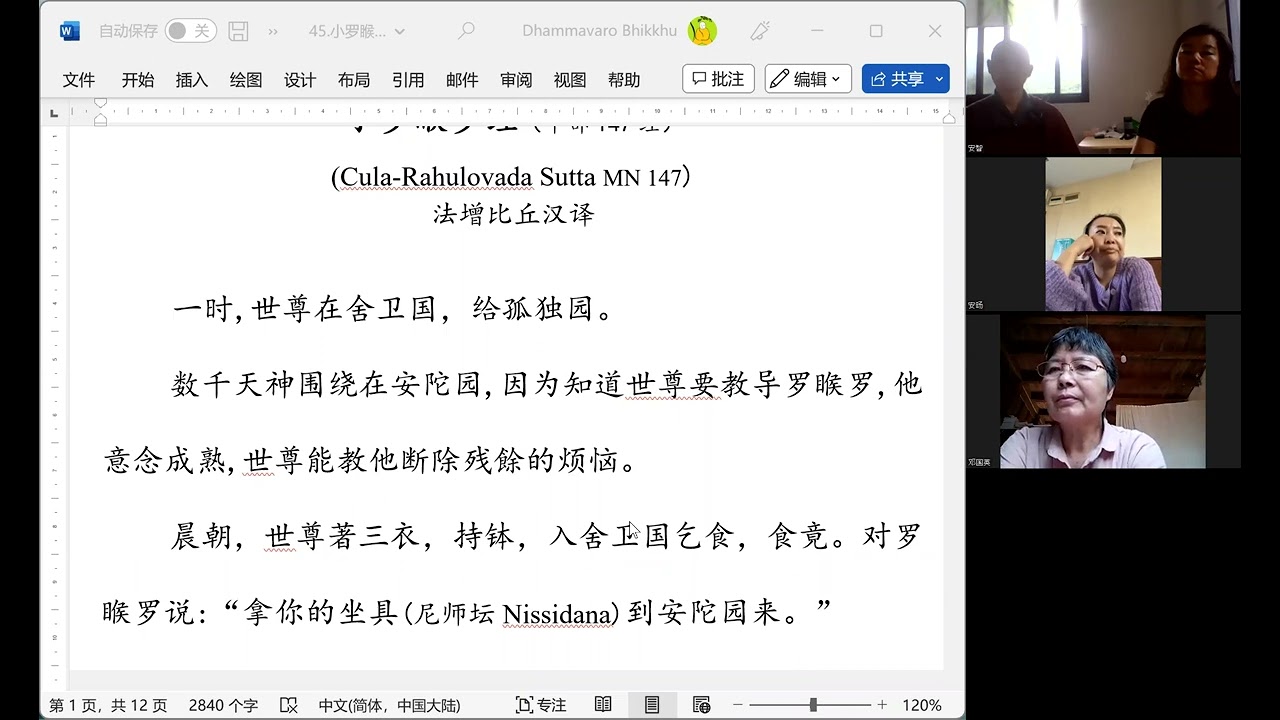Open the 文件 menu

point(79,80)
